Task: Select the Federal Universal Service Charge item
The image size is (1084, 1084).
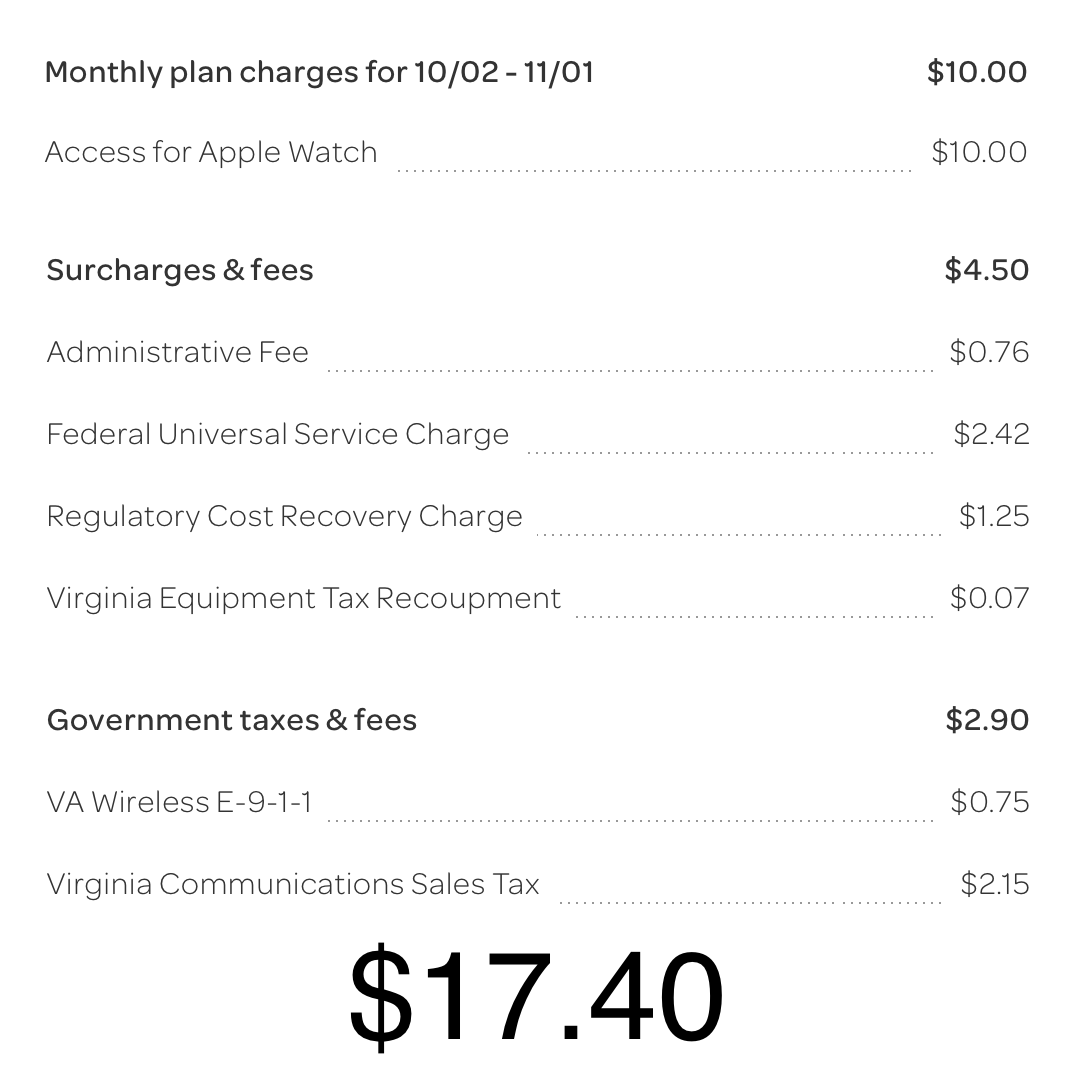Action: (278, 434)
